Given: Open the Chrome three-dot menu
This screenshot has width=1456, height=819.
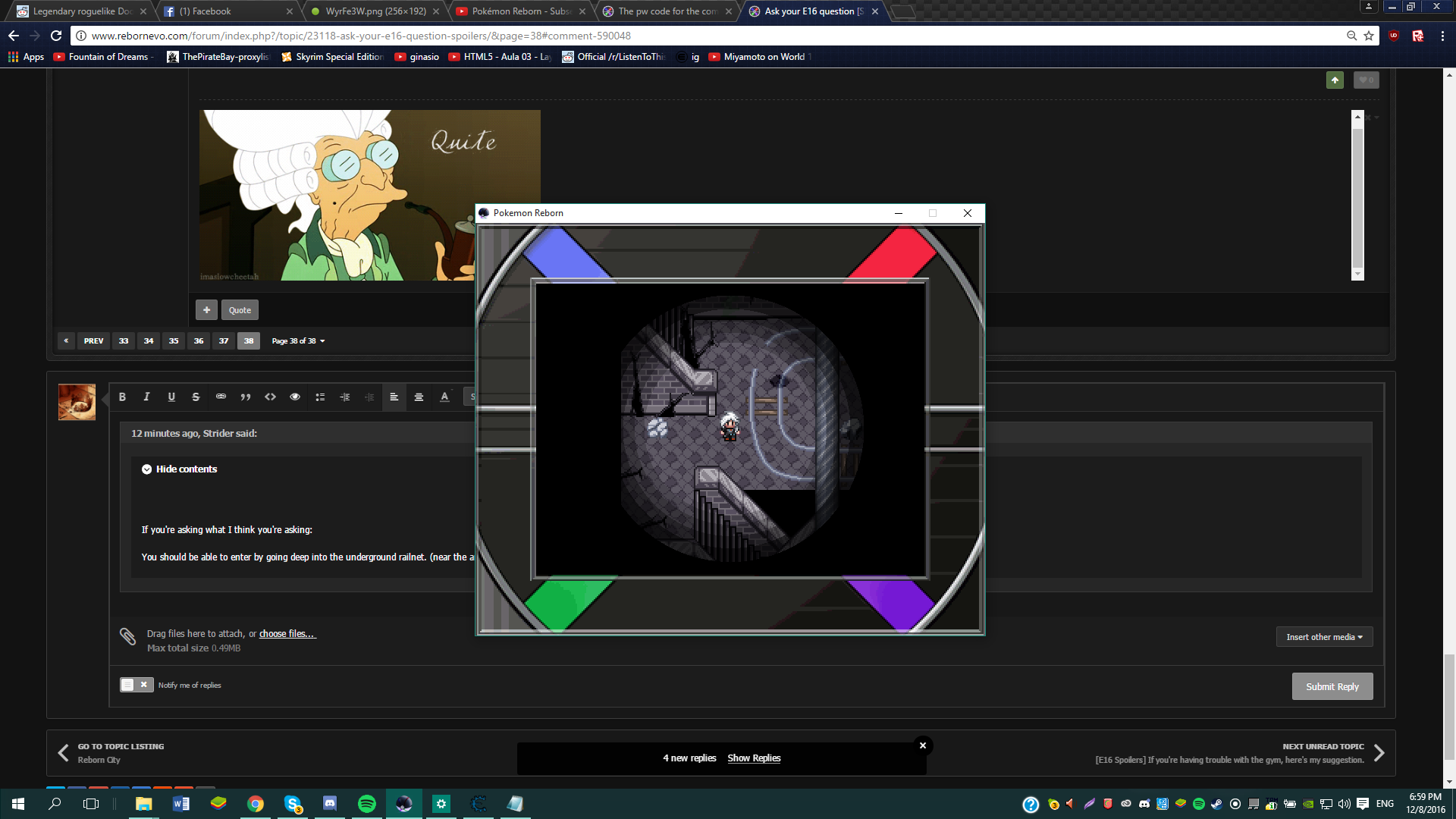Looking at the screenshot, I should pyautogui.click(x=1442, y=36).
